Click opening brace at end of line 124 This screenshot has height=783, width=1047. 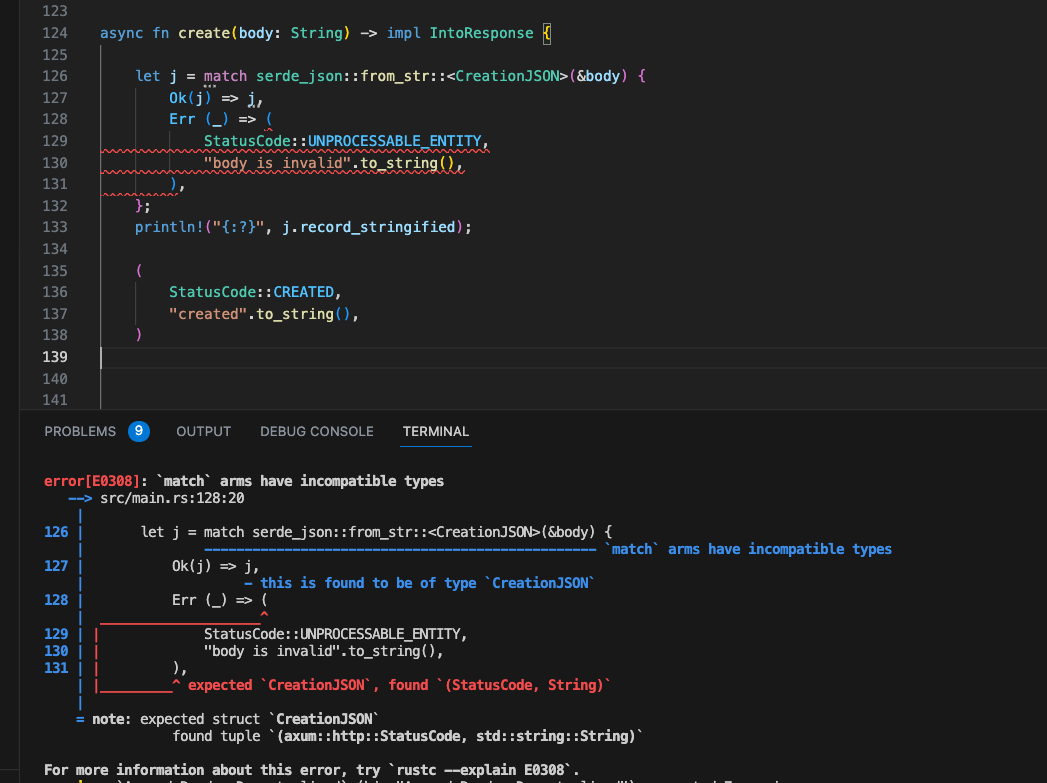coord(547,33)
